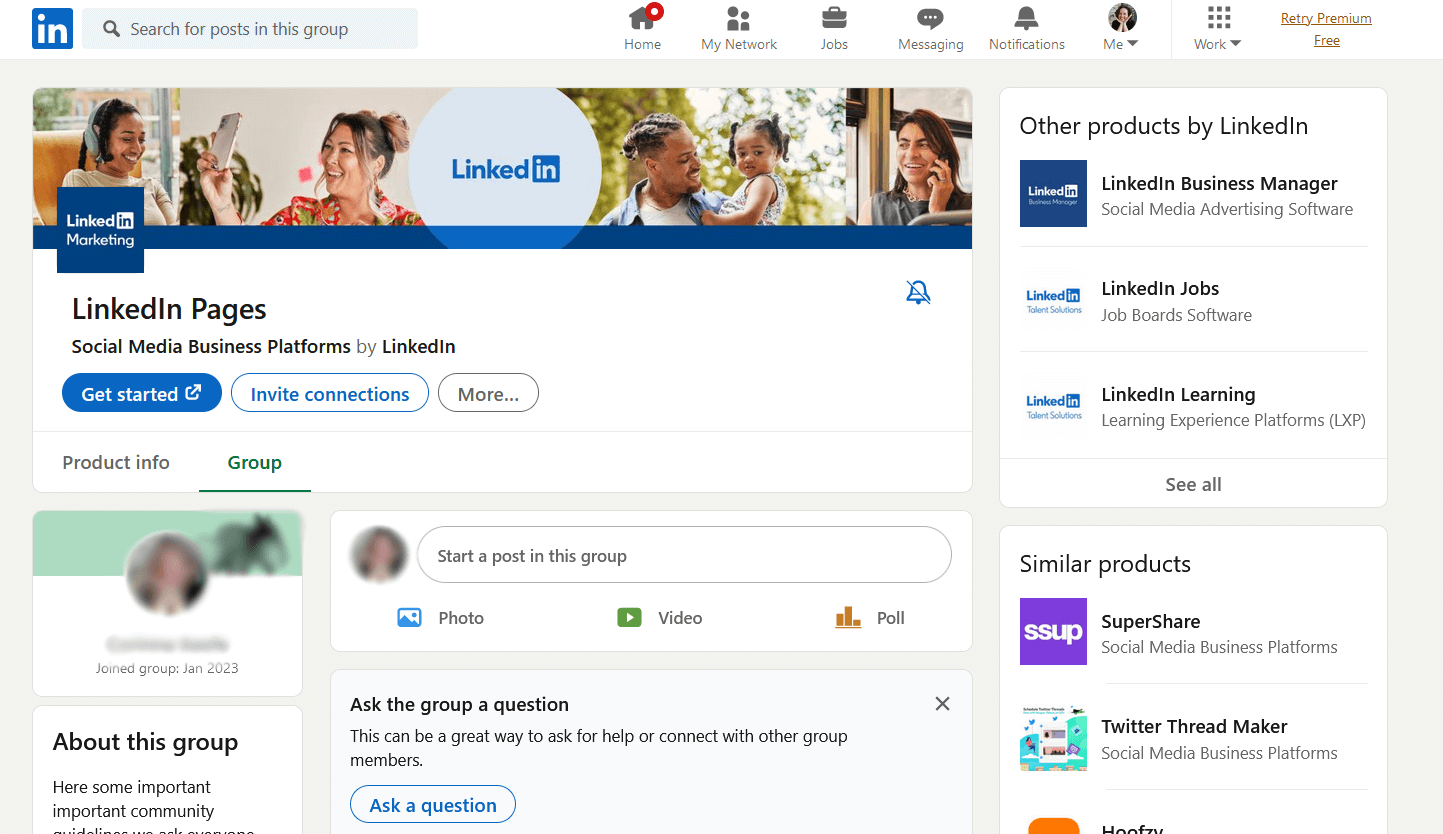
Task: Click the LinkedIn logo in top bar
Action: tap(52, 29)
